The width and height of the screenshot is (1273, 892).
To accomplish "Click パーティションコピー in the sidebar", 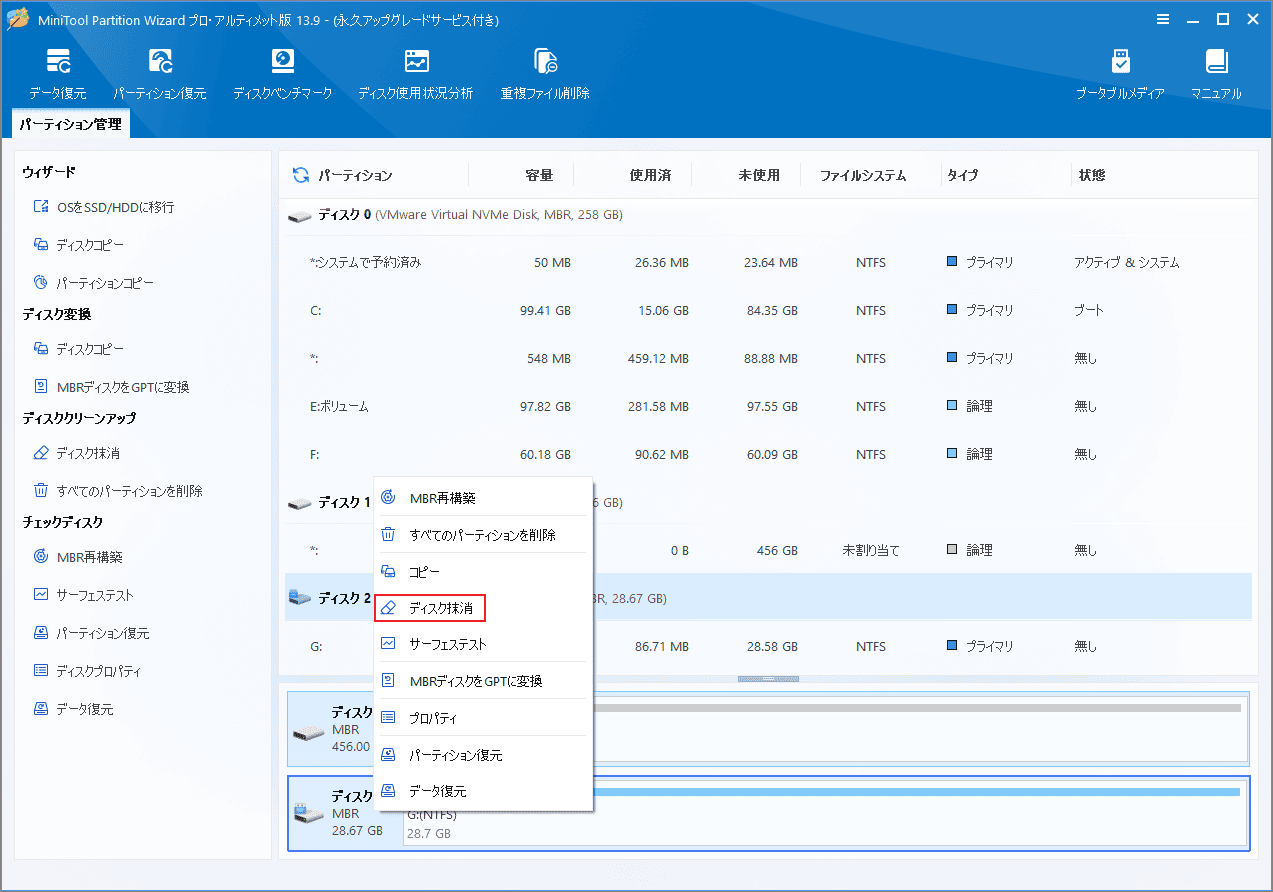I will coord(94,283).
